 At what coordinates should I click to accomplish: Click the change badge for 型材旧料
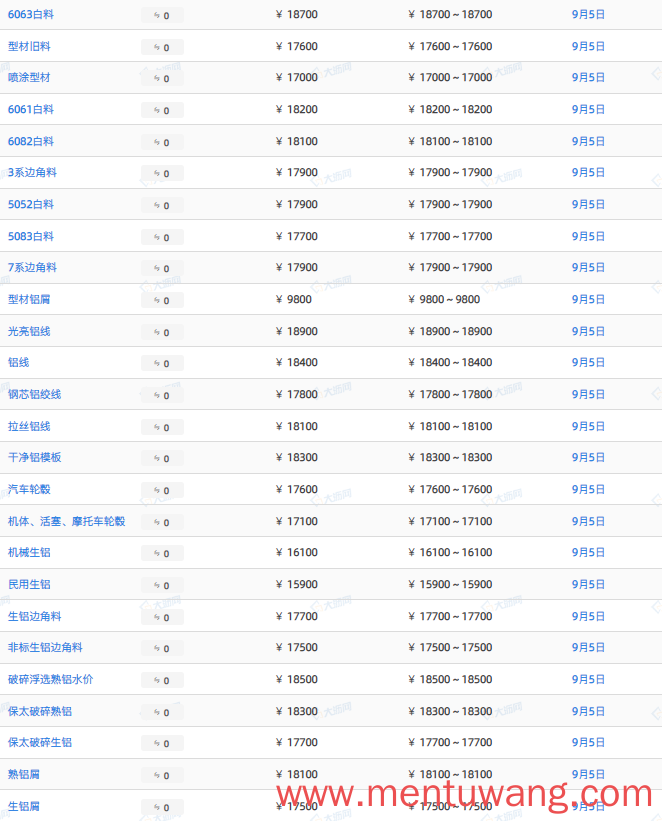(x=162, y=47)
